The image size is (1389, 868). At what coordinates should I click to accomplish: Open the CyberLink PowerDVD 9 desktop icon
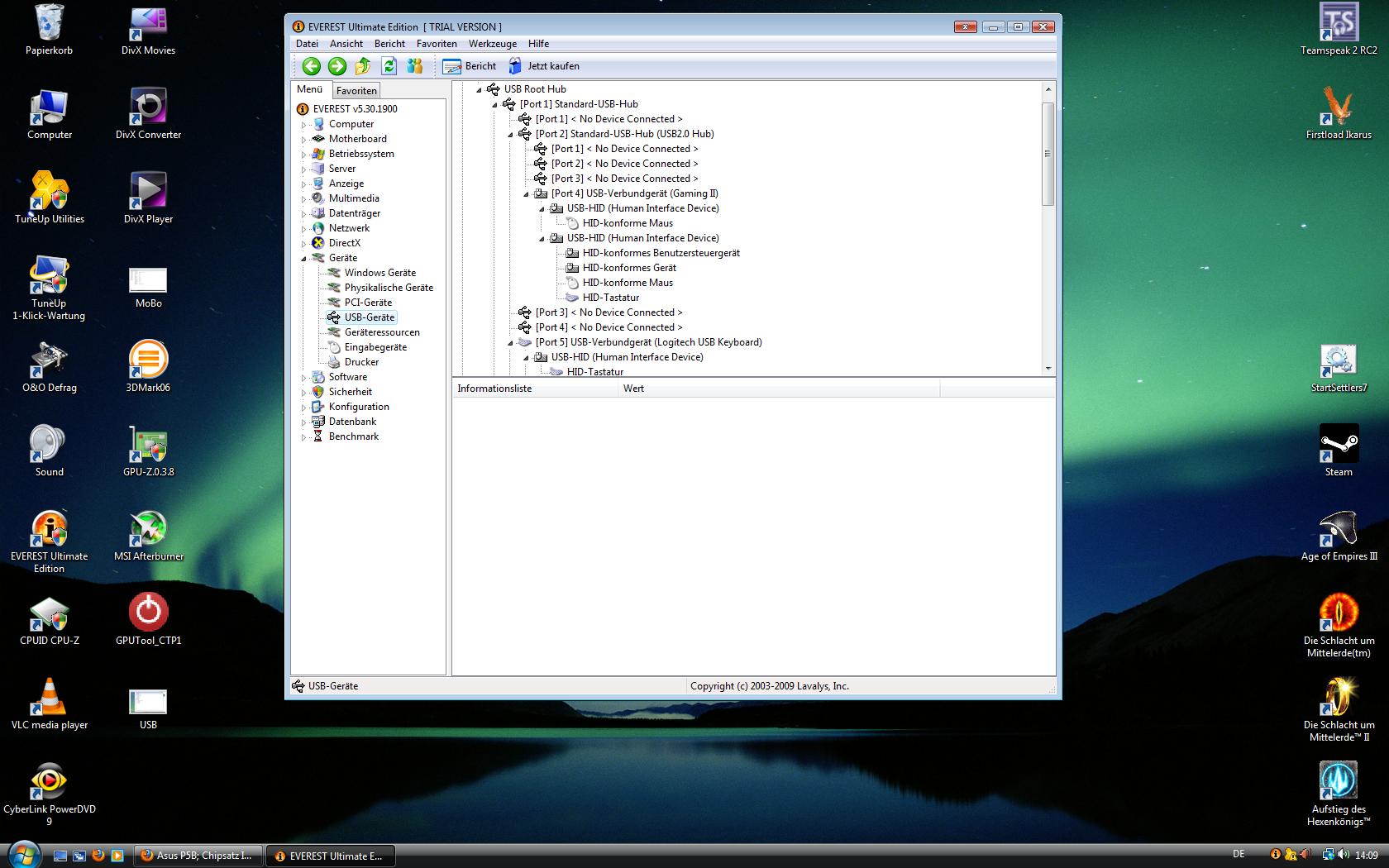[x=49, y=794]
